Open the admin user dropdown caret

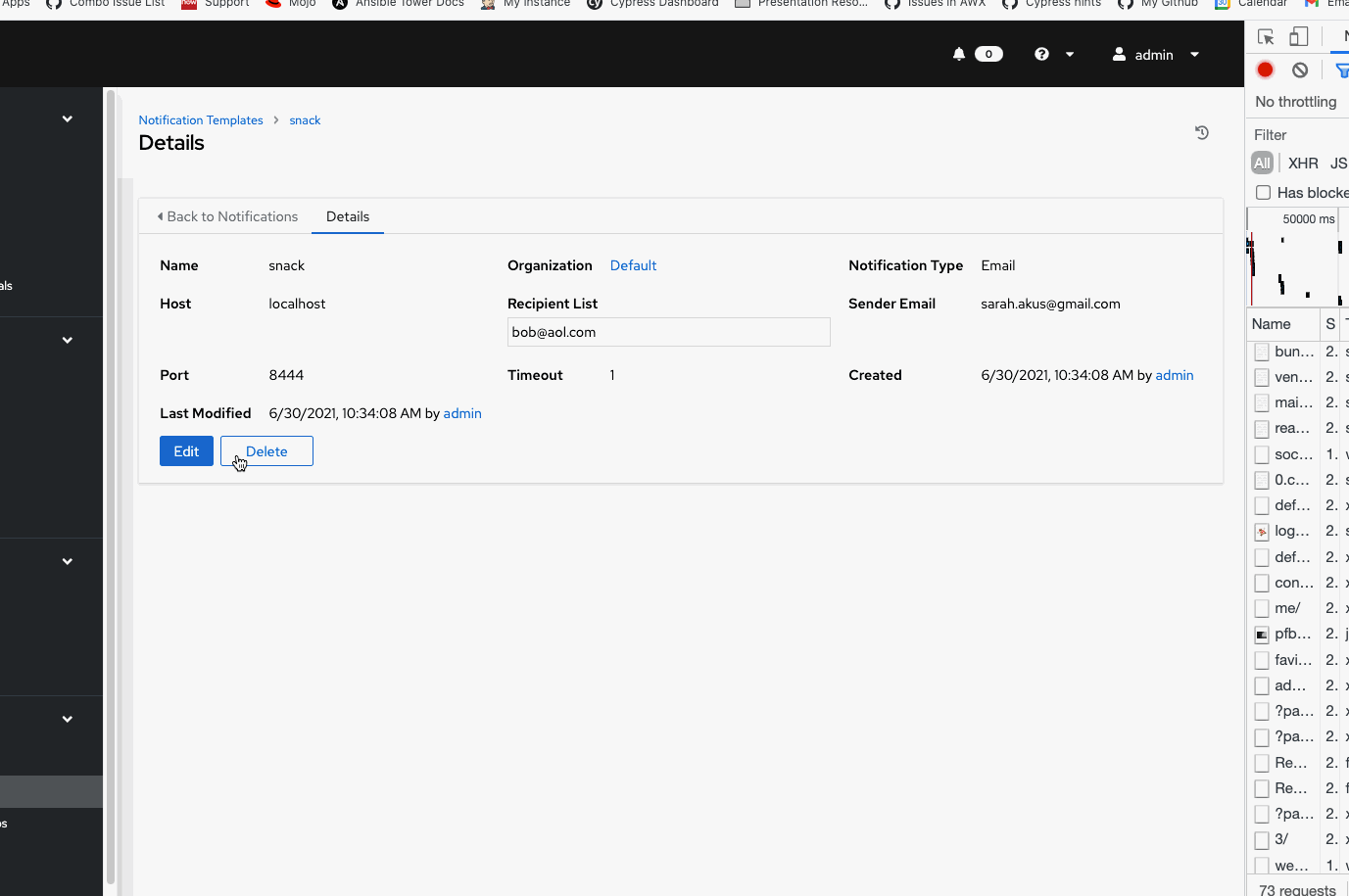[x=1194, y=55]
